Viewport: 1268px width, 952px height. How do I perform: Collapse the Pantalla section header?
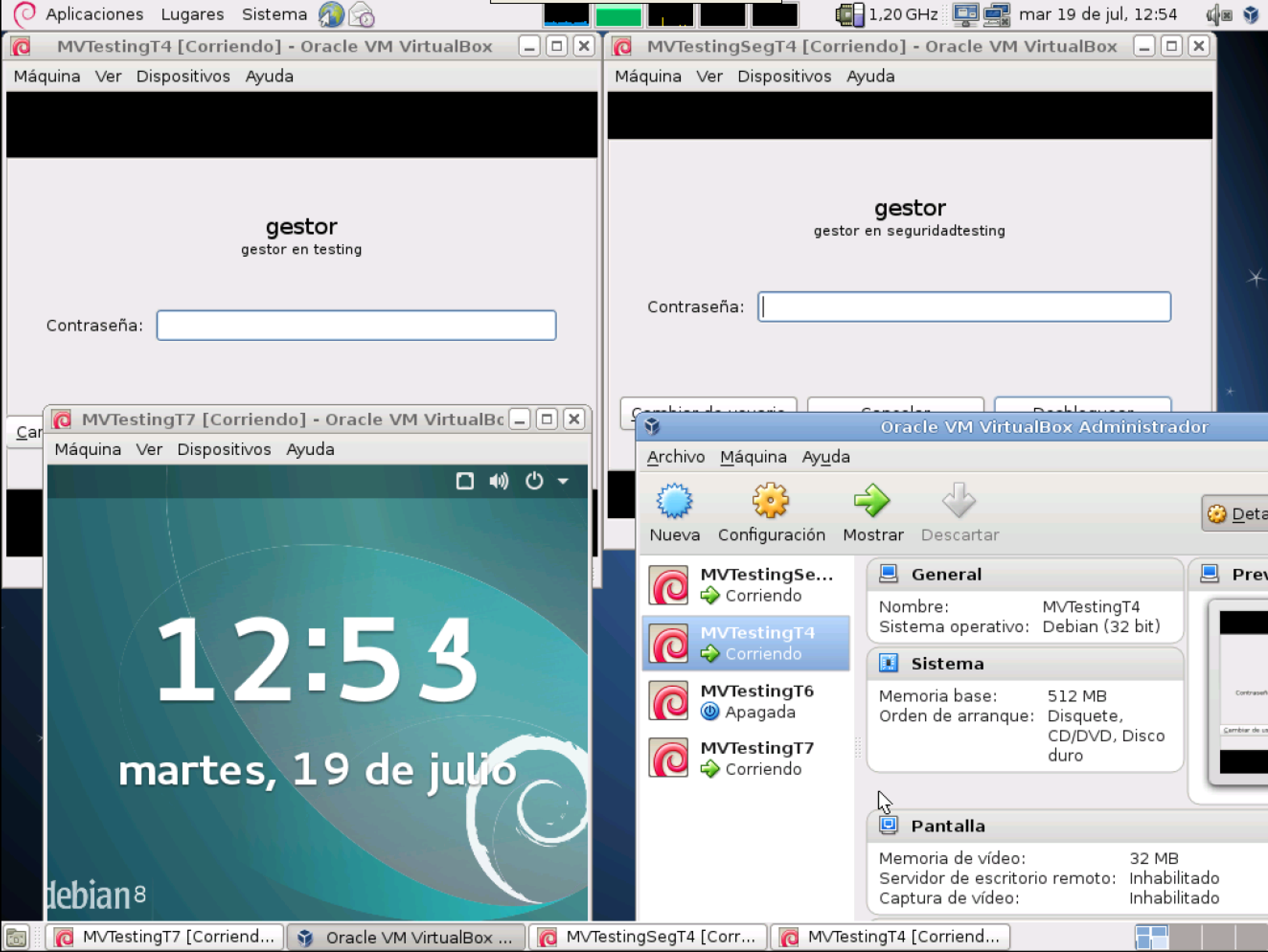click(x=948, y=826)
